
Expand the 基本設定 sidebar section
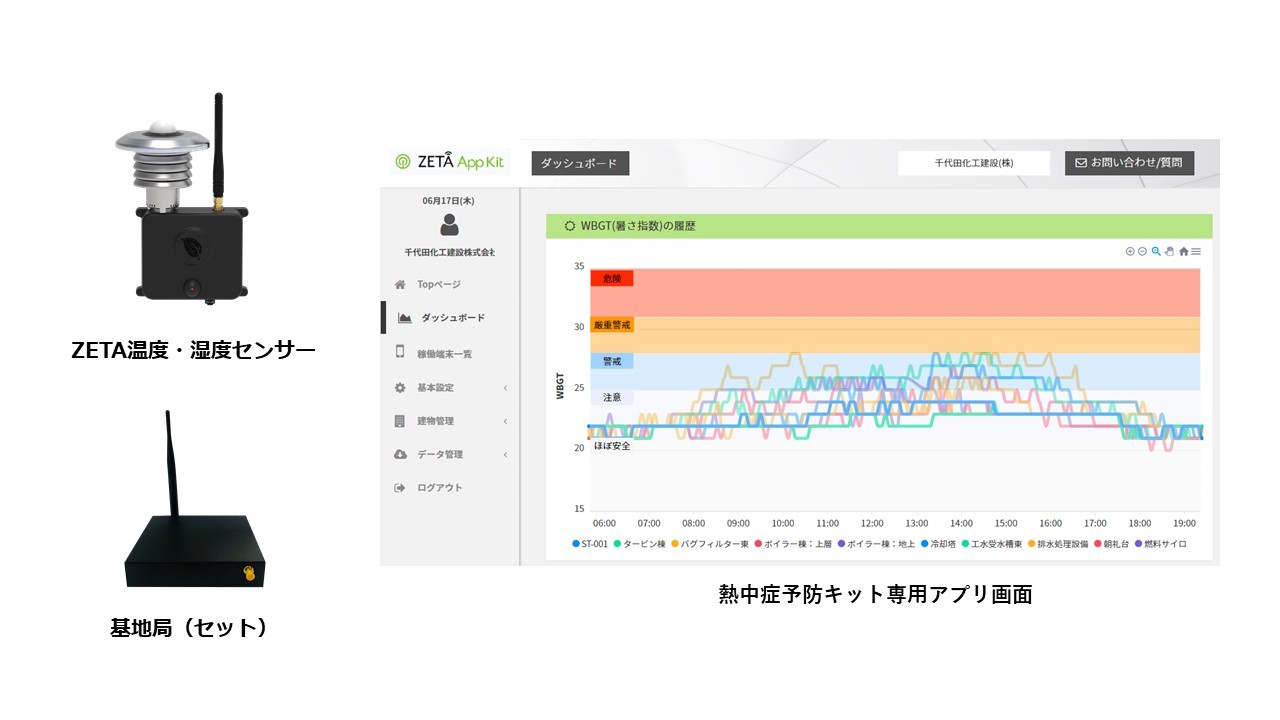point(451,387)
